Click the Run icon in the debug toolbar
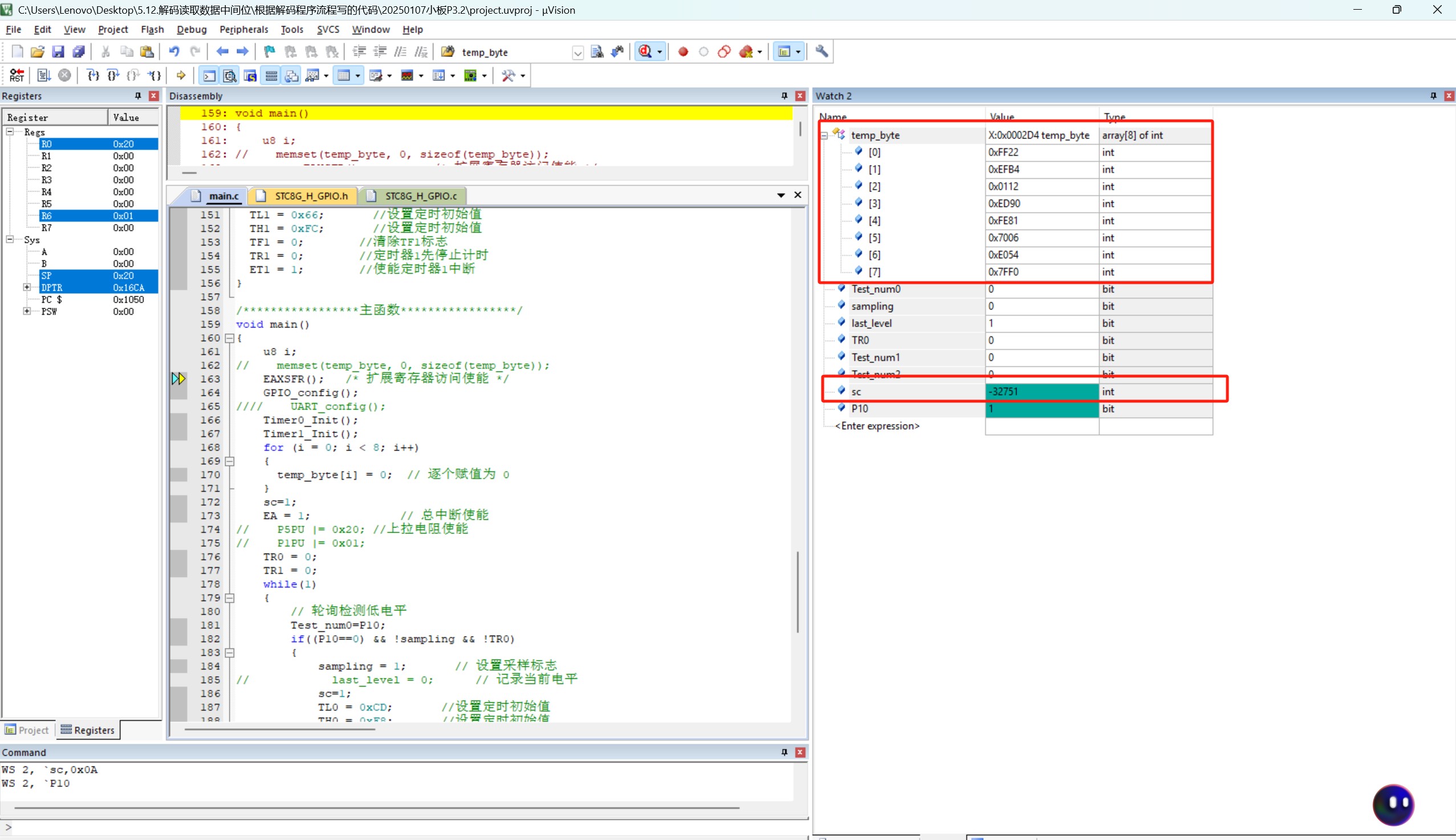This screenshot has width=1456, height=840. (44, 76)
